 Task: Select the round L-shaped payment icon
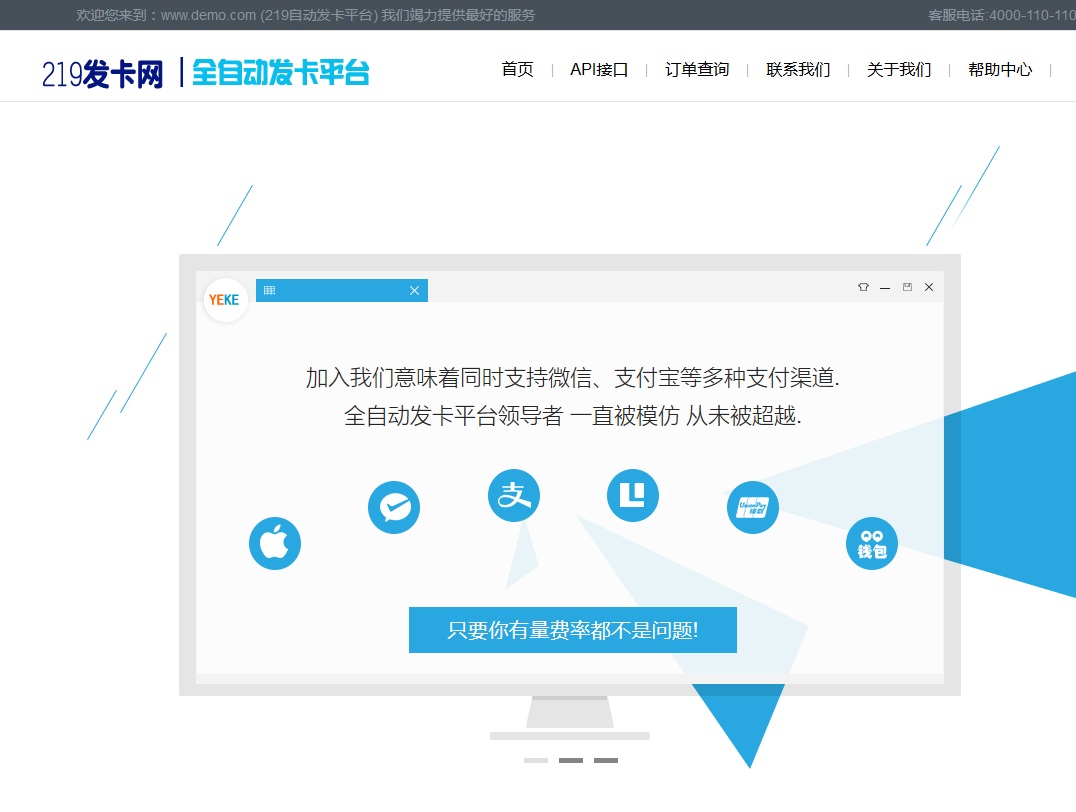coord(633,495)
